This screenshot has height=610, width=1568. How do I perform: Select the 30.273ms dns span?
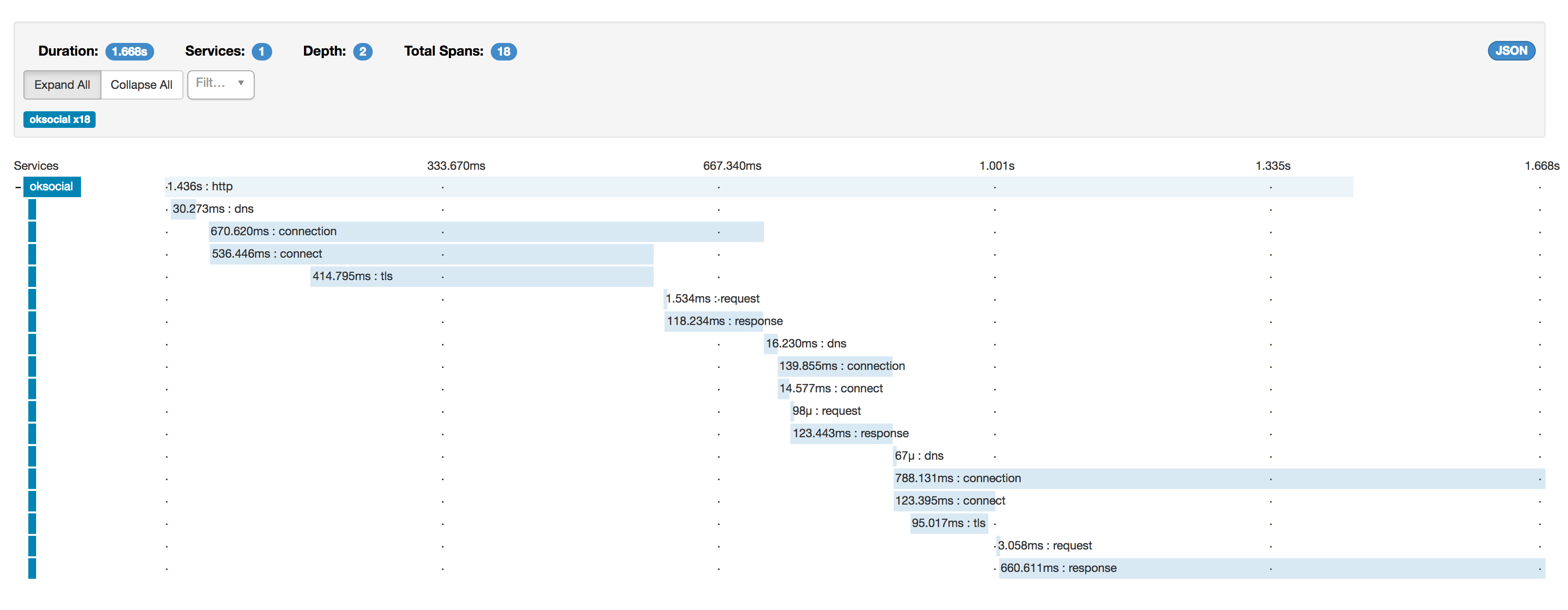click(183, 209)
